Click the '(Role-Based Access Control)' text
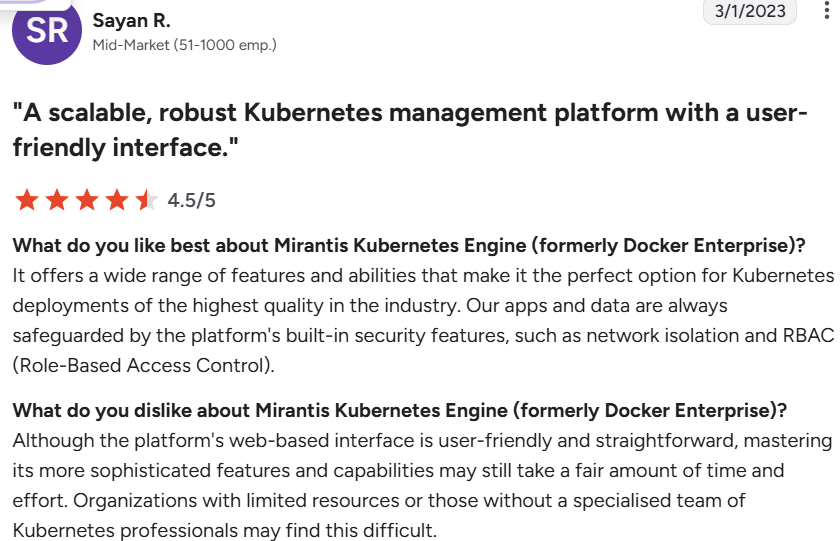840x541 pixels. pos(144,365)
